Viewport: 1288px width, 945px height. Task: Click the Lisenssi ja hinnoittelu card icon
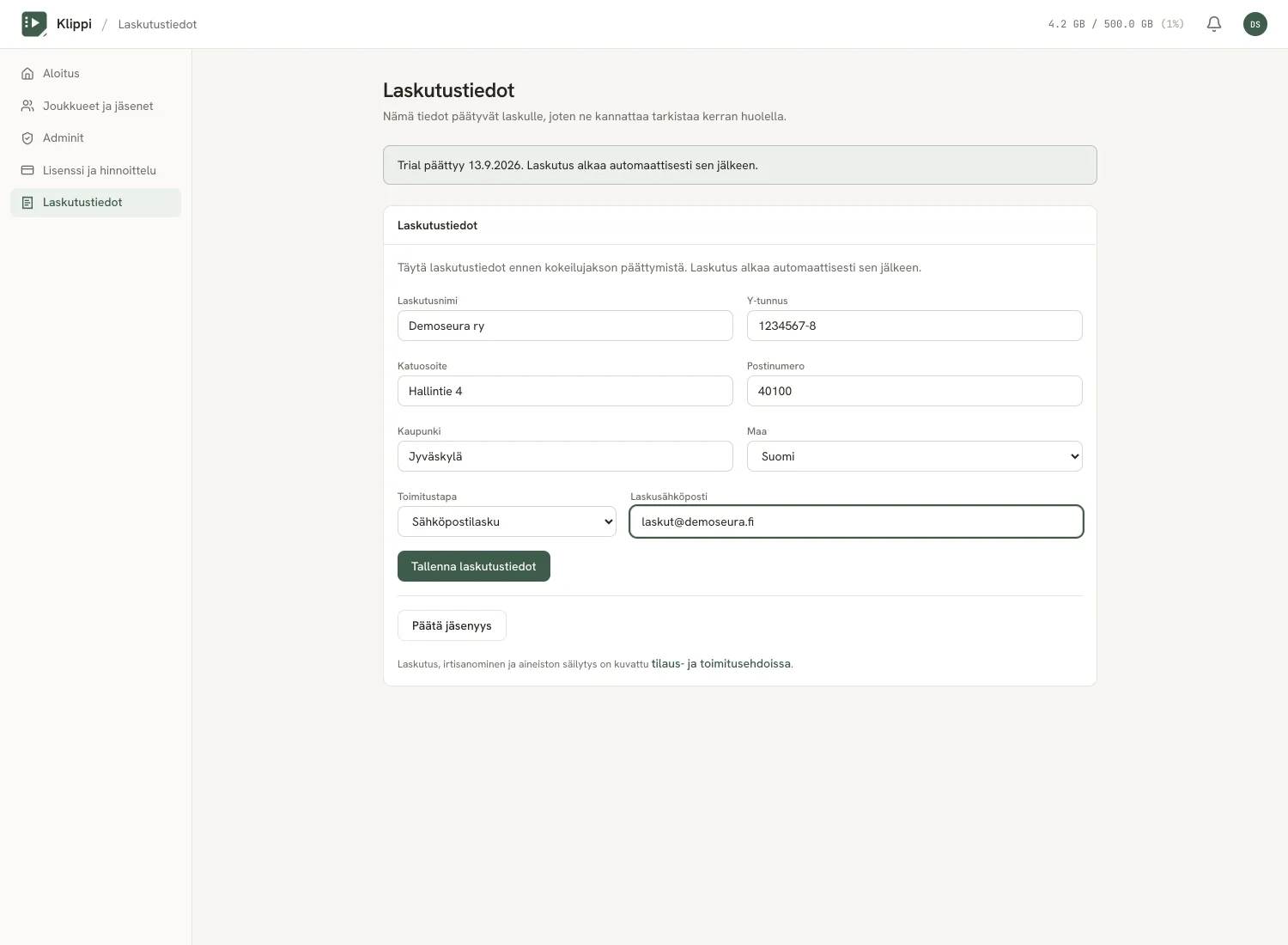pyautogui.click(x=27, y=170)
